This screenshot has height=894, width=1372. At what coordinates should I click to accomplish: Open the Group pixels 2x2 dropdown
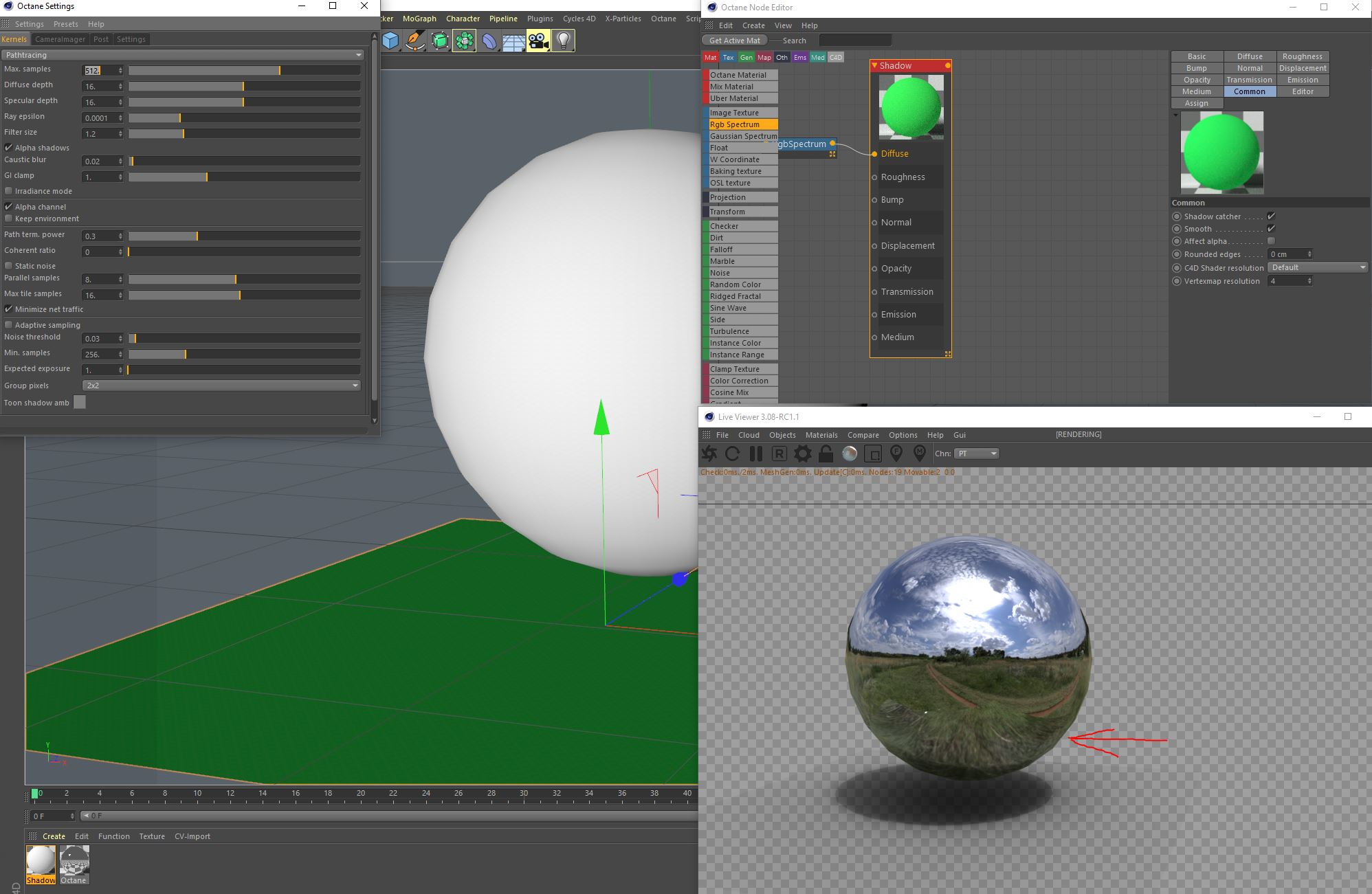221,385
